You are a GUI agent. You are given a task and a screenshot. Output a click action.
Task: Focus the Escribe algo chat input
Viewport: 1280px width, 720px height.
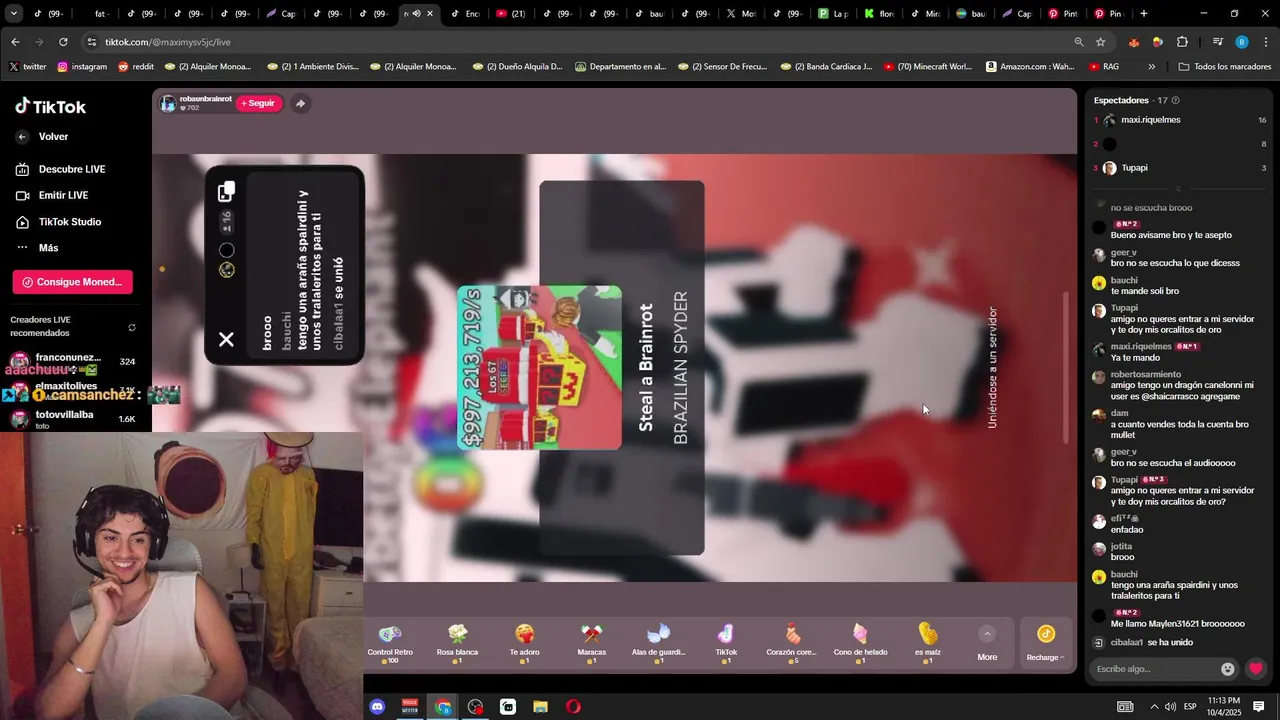pos(1155,669)
